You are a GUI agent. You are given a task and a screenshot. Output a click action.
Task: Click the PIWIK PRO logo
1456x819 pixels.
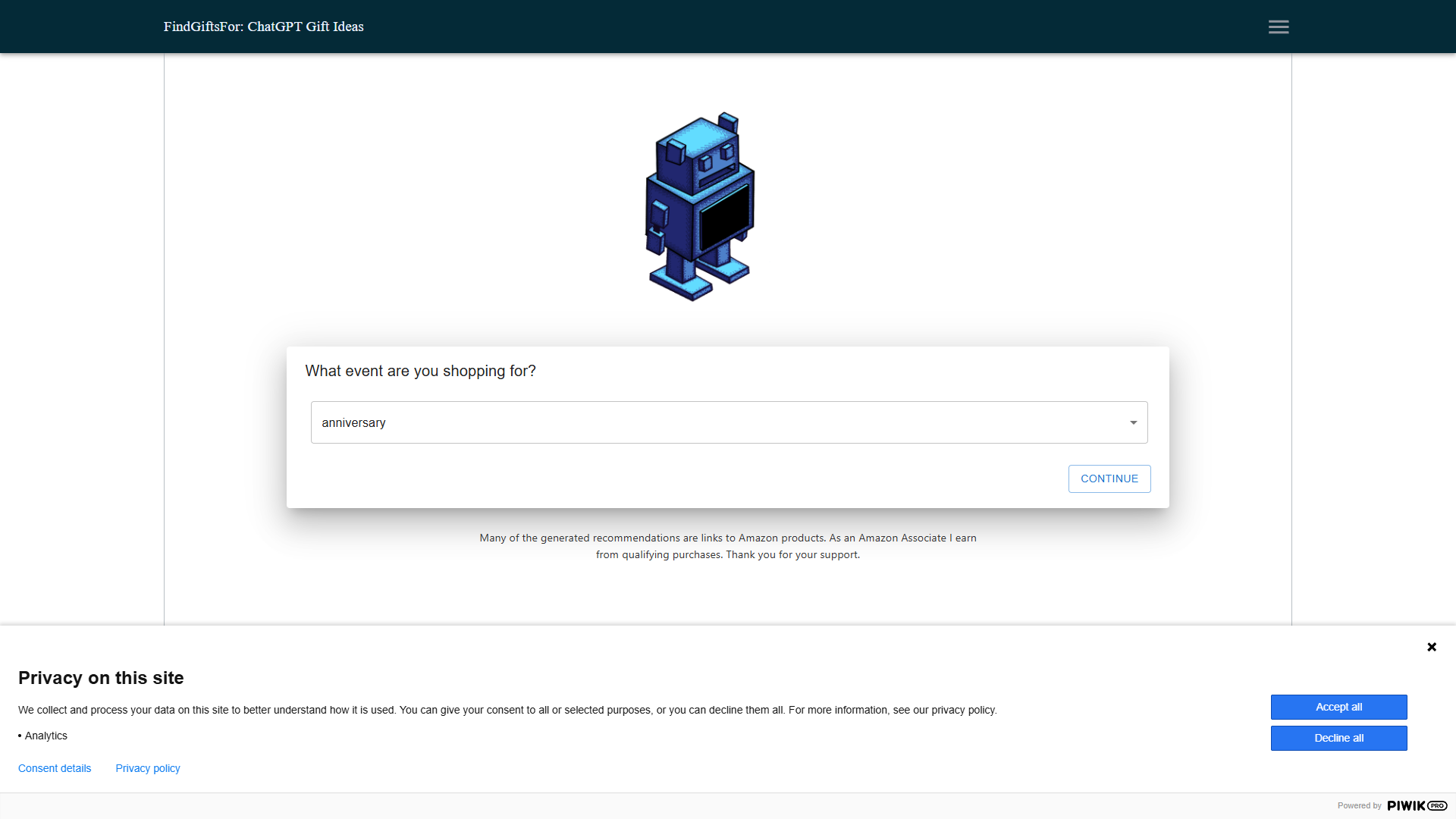coord(1417,805)
